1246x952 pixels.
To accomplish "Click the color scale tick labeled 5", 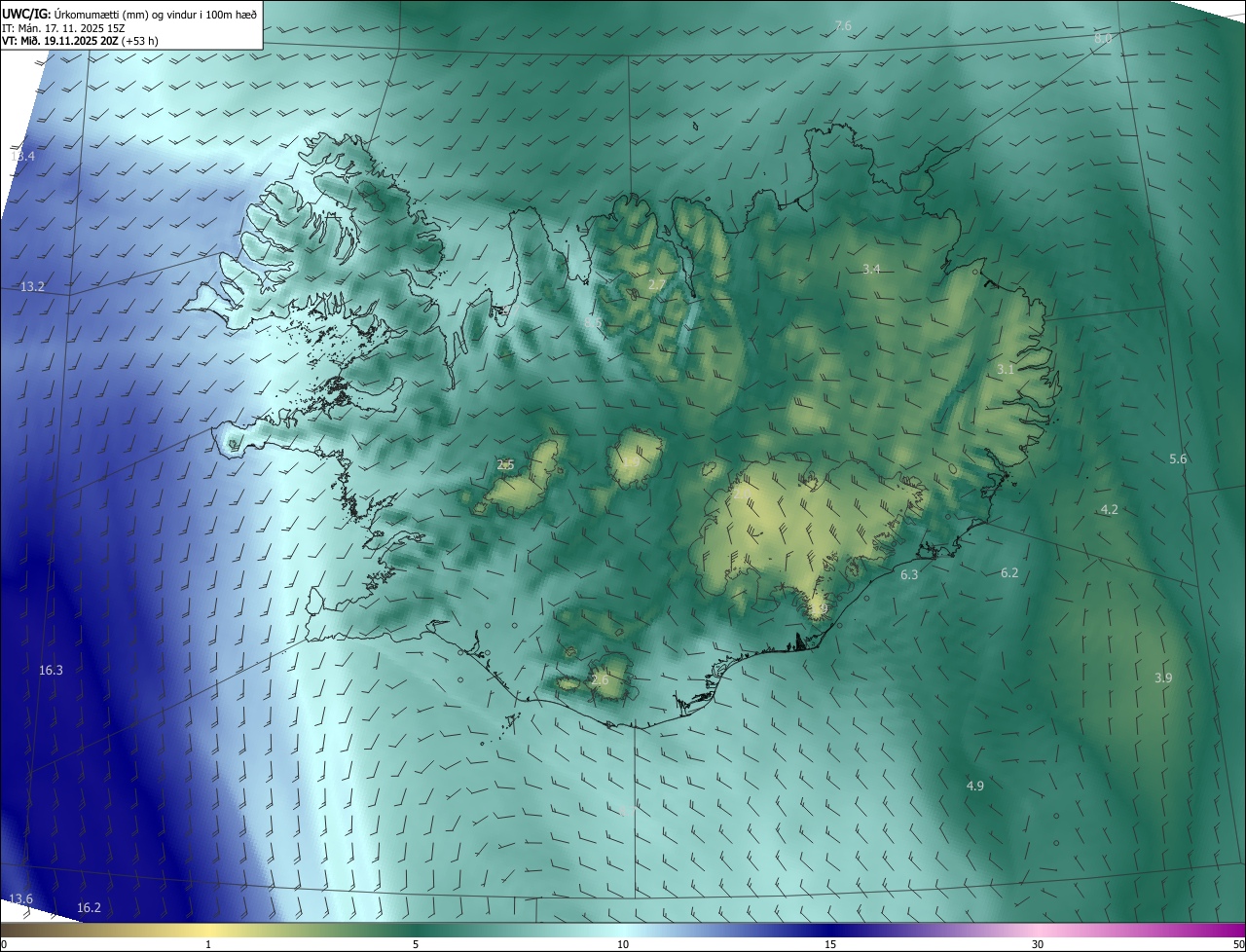I will point(416,944).
